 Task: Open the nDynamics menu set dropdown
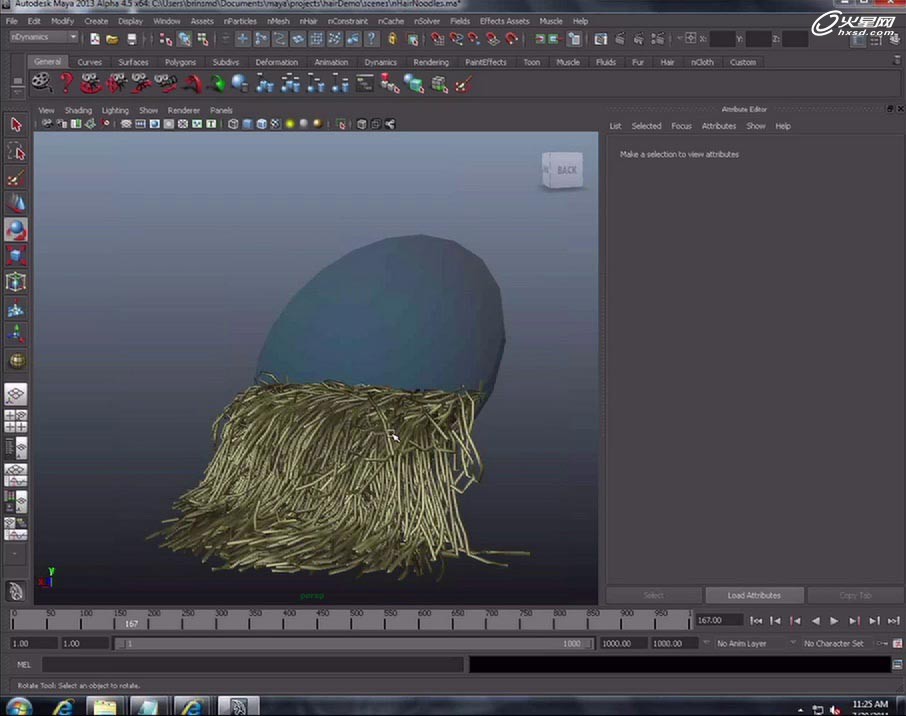(x=44, y=38)
